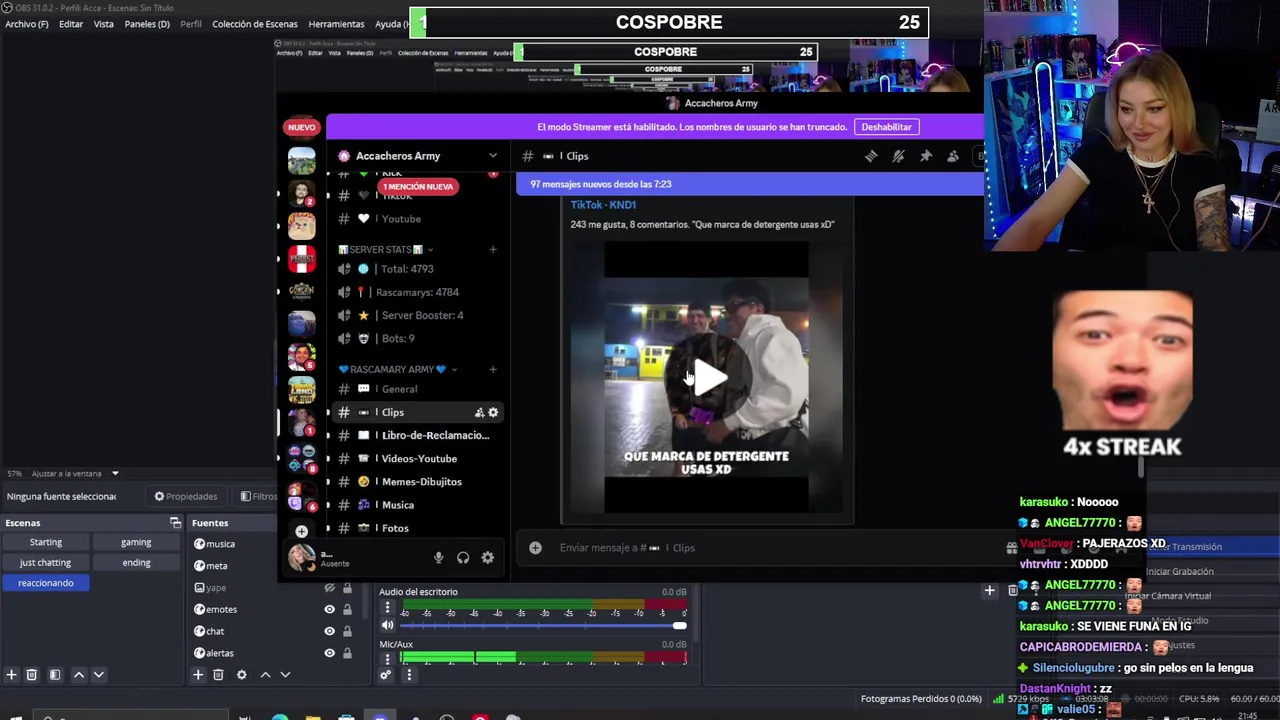Open the Videos-Youtube channel
Screen dimensions: 1280x720
point(416,458)
